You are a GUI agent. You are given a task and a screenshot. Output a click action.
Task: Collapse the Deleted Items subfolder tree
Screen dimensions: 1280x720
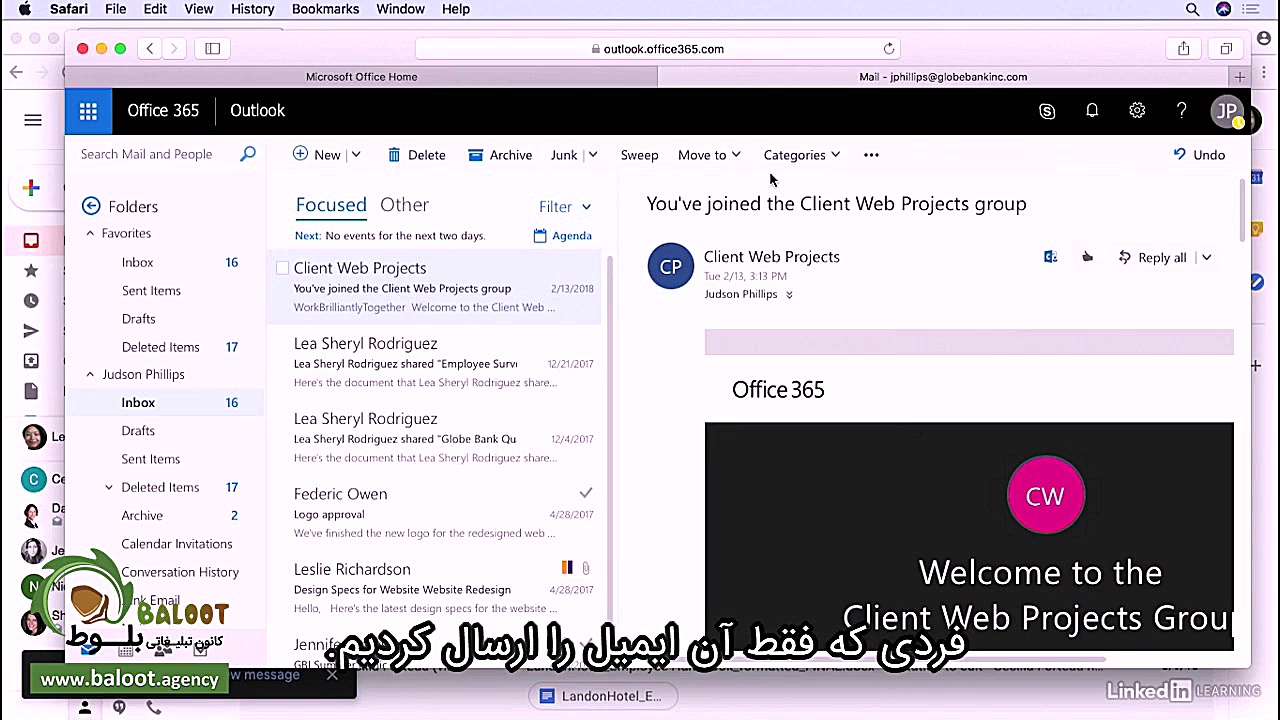[109, 487]
